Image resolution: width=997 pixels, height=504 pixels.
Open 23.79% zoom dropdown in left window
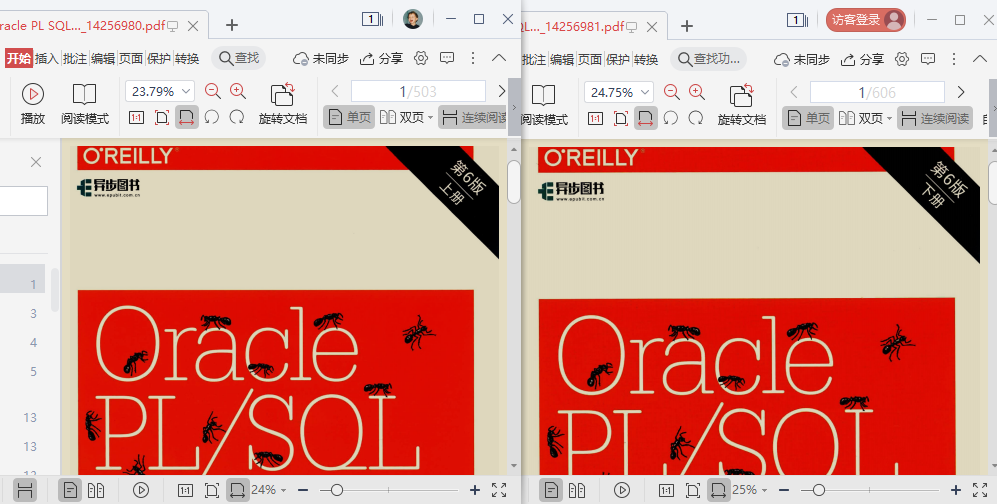pyautogui.click(x=160, y=92)
